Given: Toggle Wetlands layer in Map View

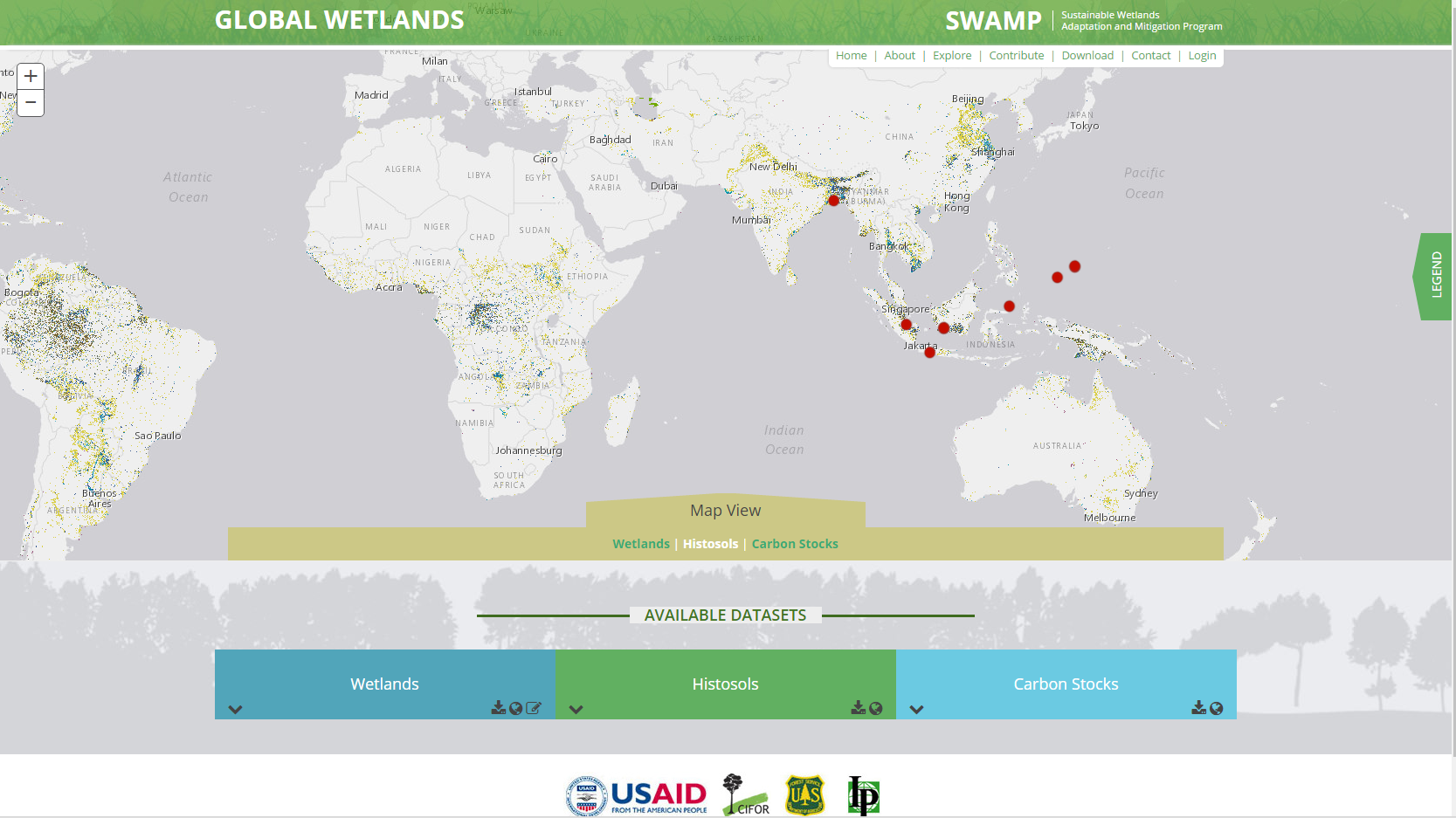Looking at the screenshot, I should point(641,544).
